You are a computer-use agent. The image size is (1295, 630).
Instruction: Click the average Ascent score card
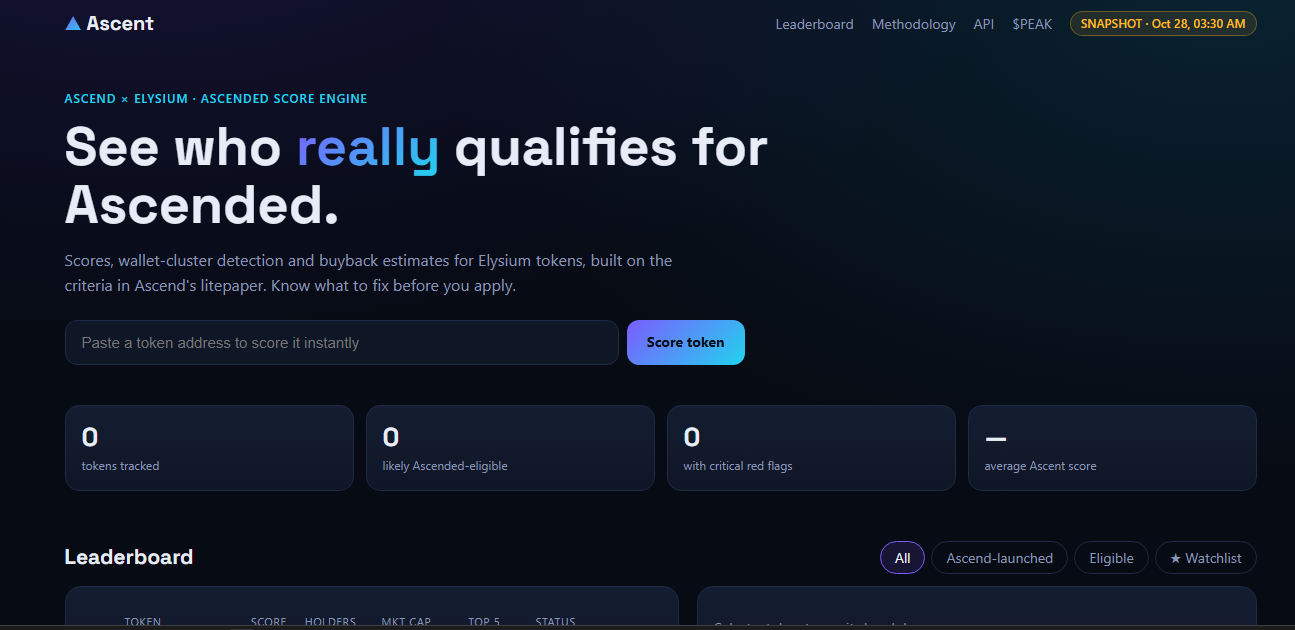pyautogui.click(x=1112, y=448)
